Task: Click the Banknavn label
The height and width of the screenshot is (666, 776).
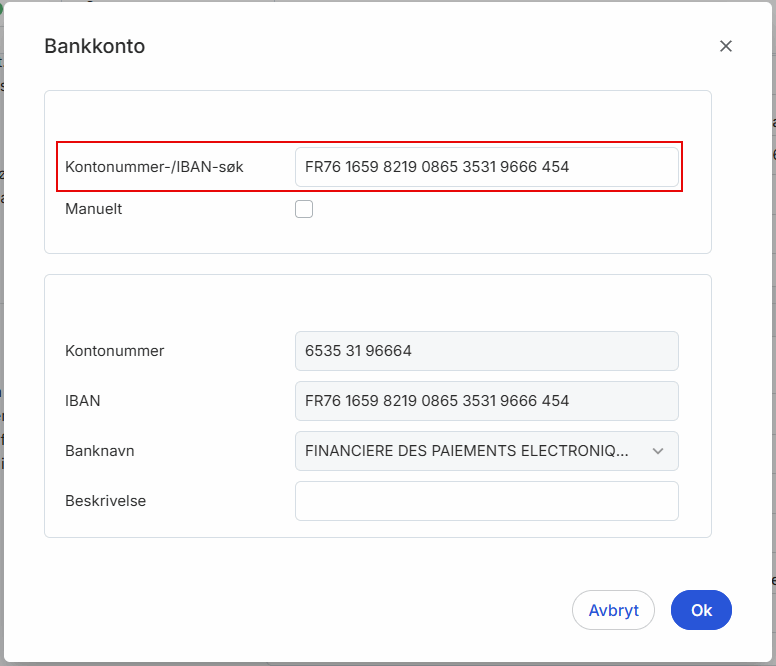Action: coord(99,451)
